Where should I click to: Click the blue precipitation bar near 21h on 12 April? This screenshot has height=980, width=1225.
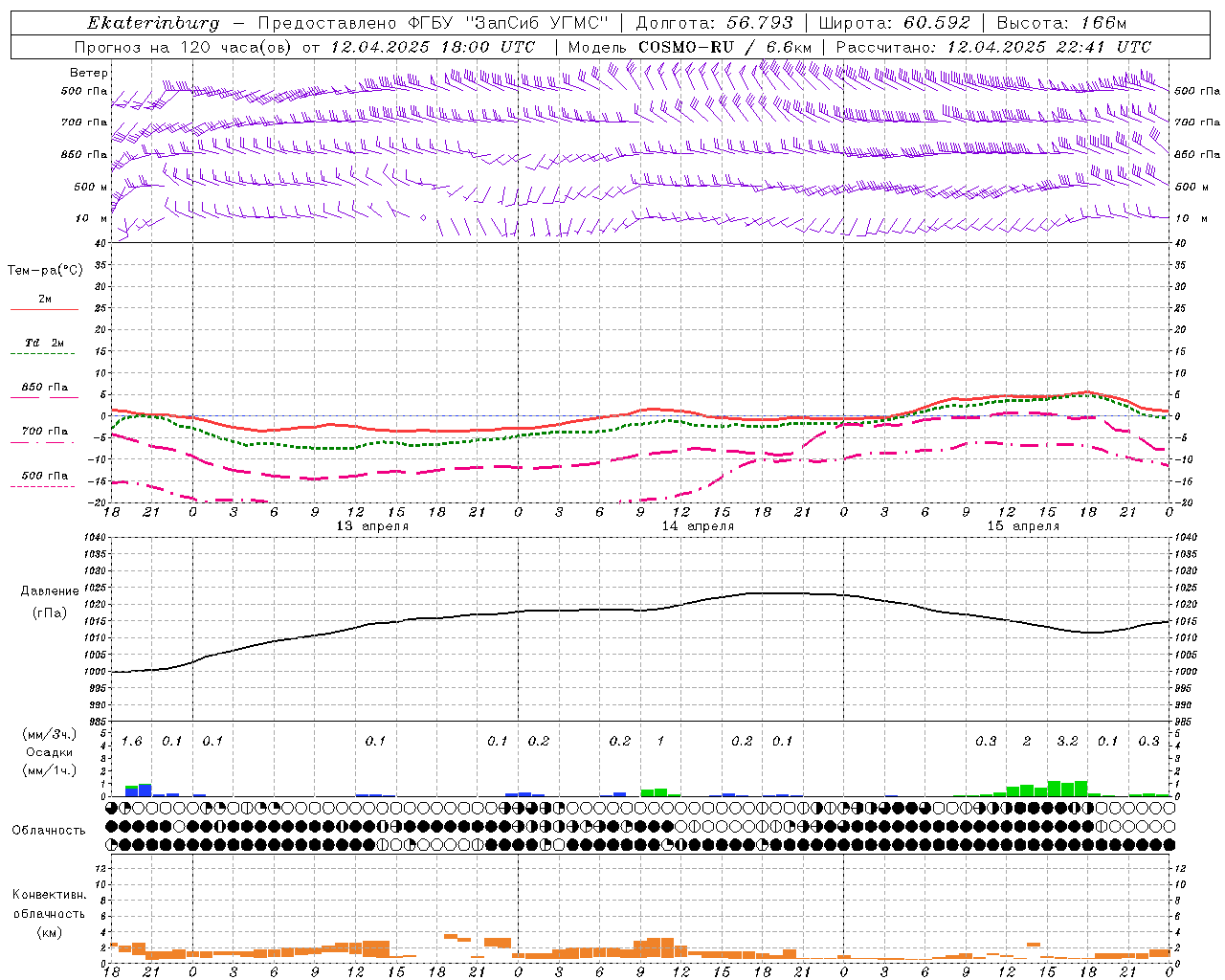(145, 790)
